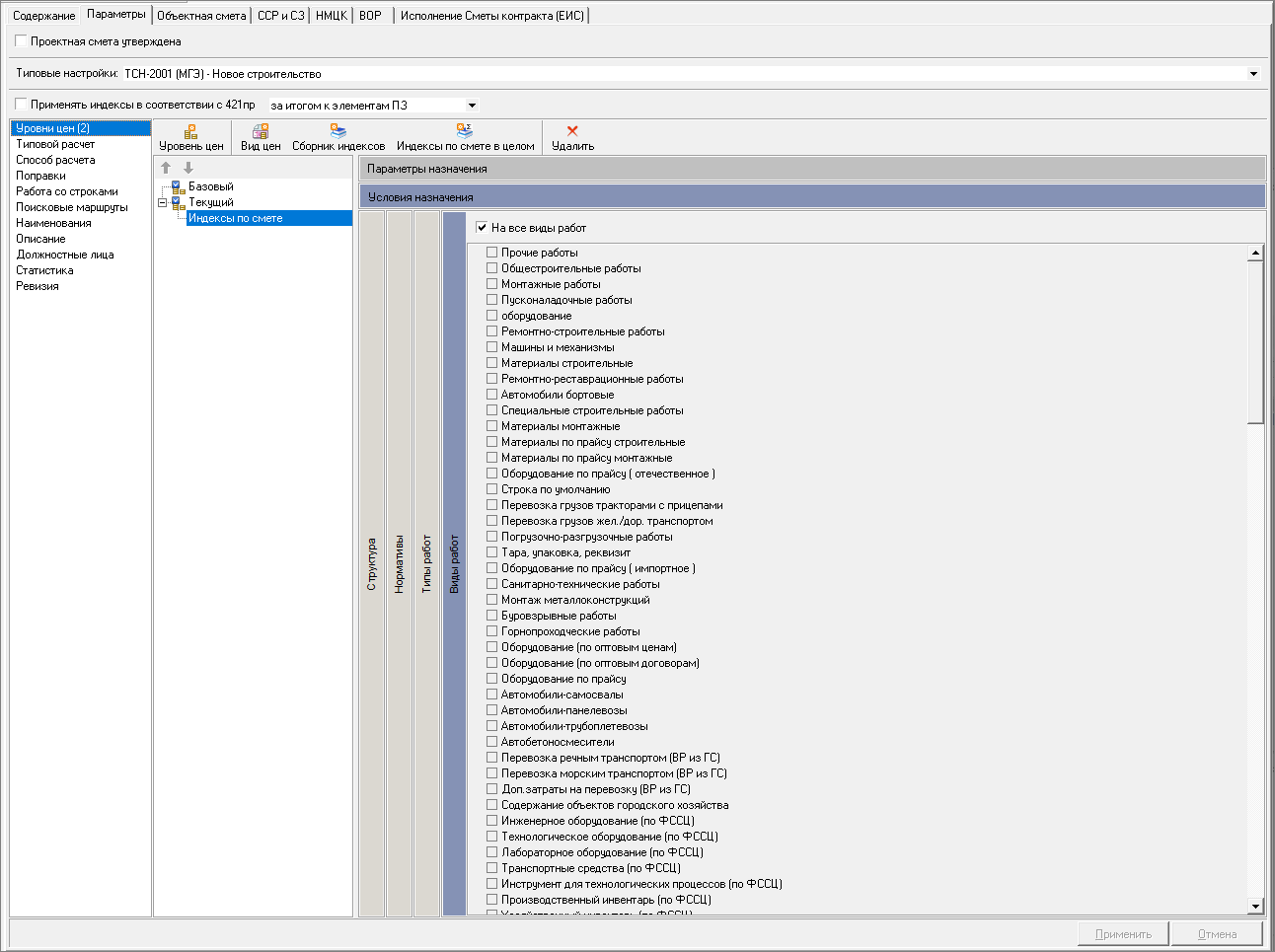Switch to the Объектная смета tab
The image size is (1275, 952).
(x=201, y=16)
